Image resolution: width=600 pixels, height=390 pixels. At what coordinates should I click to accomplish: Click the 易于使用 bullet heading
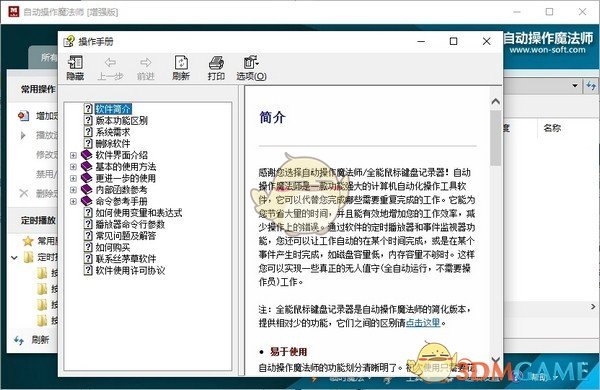pyautogui.click(x=289, y=352)
